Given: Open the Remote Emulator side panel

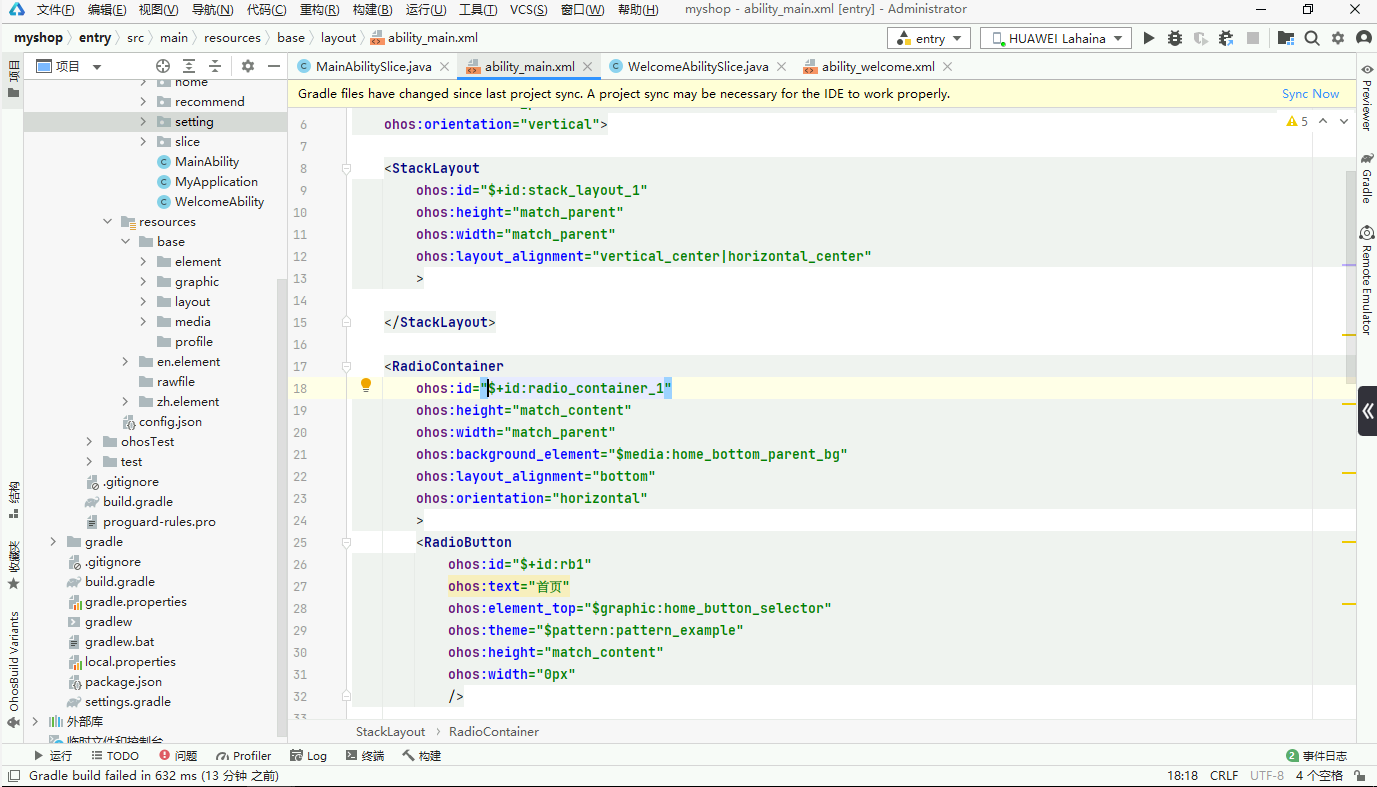Looking at the screenshot, I should [x=1367, y=280].
